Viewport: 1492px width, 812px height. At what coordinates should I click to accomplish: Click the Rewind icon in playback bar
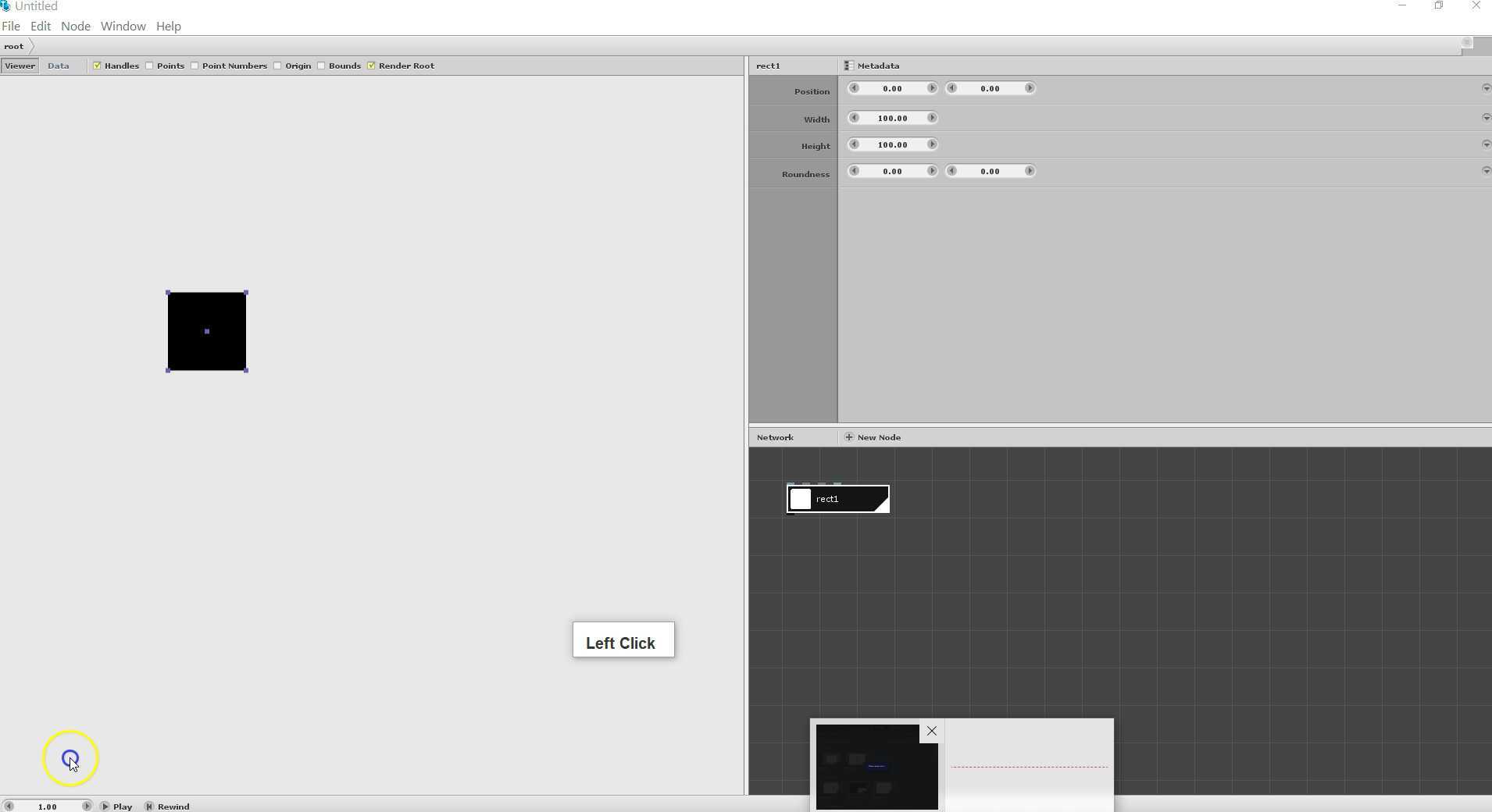pyautogui.click(x=148, y=807)
